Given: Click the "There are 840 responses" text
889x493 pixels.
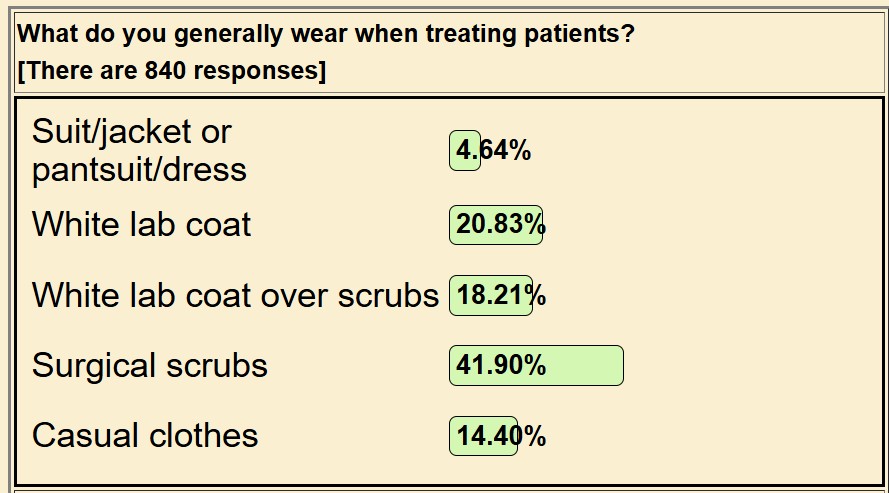Looking at the screenshot, I should point(171,72).
